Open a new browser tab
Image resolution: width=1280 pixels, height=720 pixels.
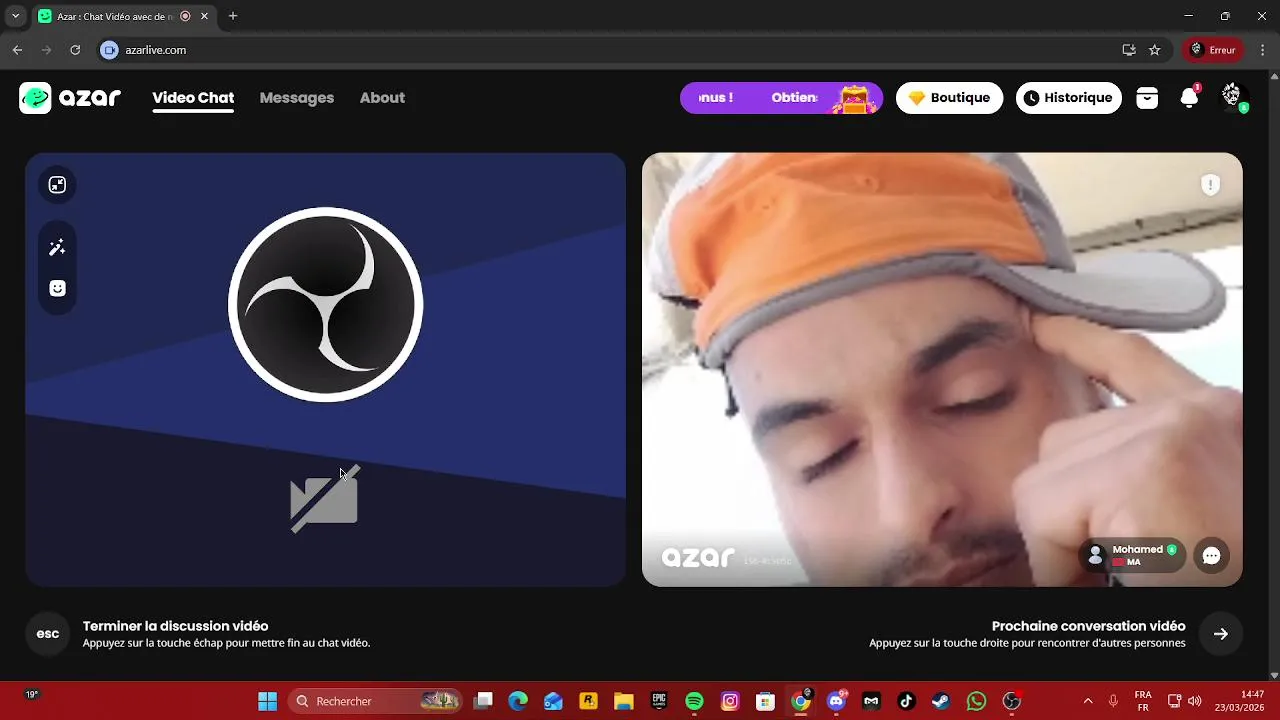[x=233, y=16]
